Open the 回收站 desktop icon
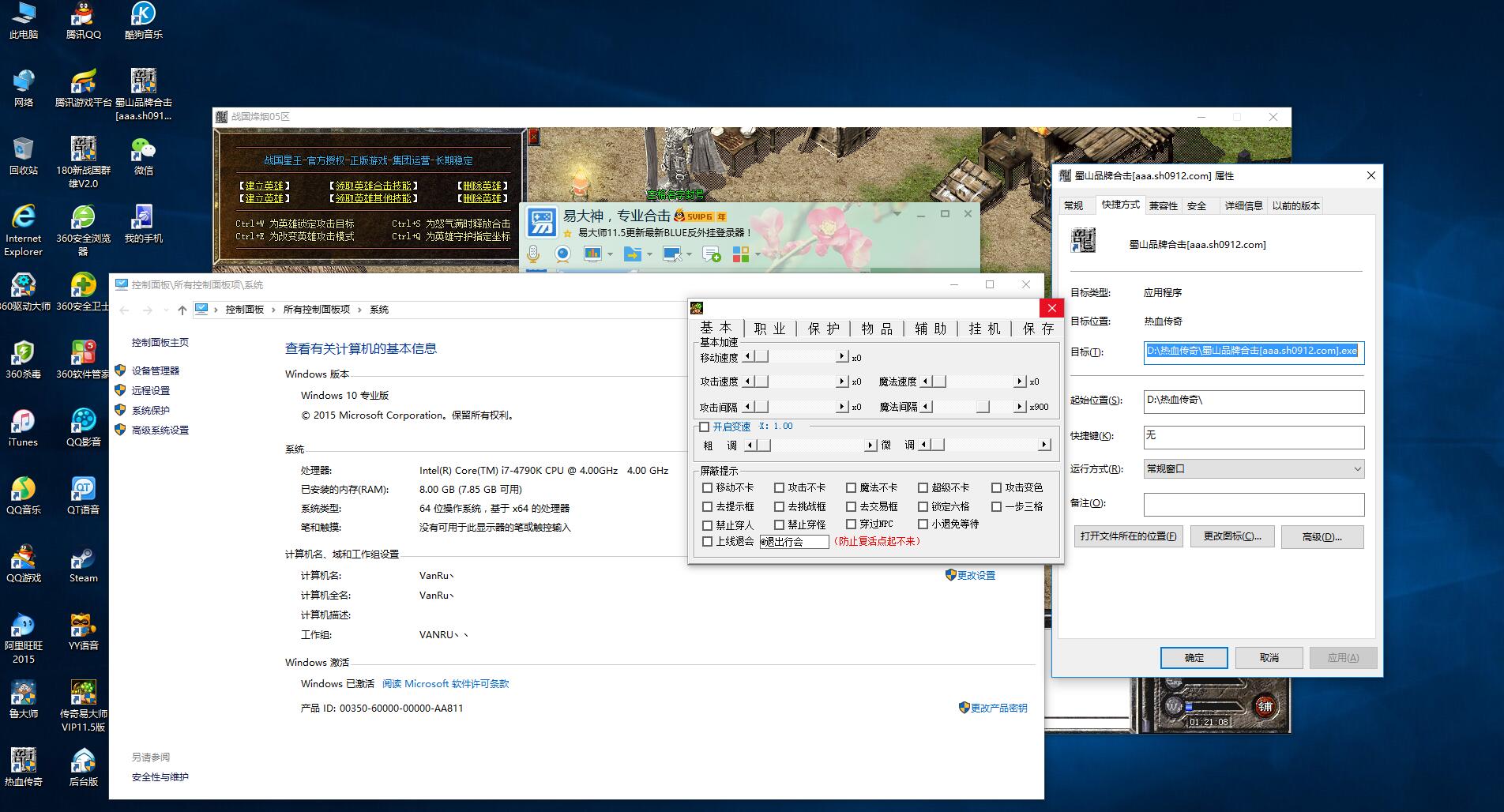 coord(23,156)
